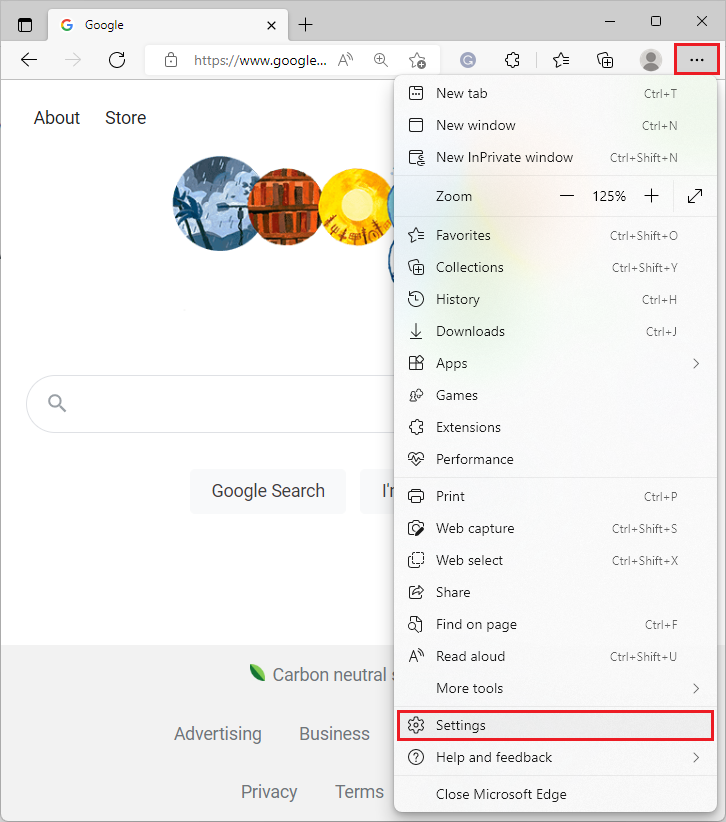726x822 pixels.
Task: Select New tab from the menu
Action: (x=555, y=93)
